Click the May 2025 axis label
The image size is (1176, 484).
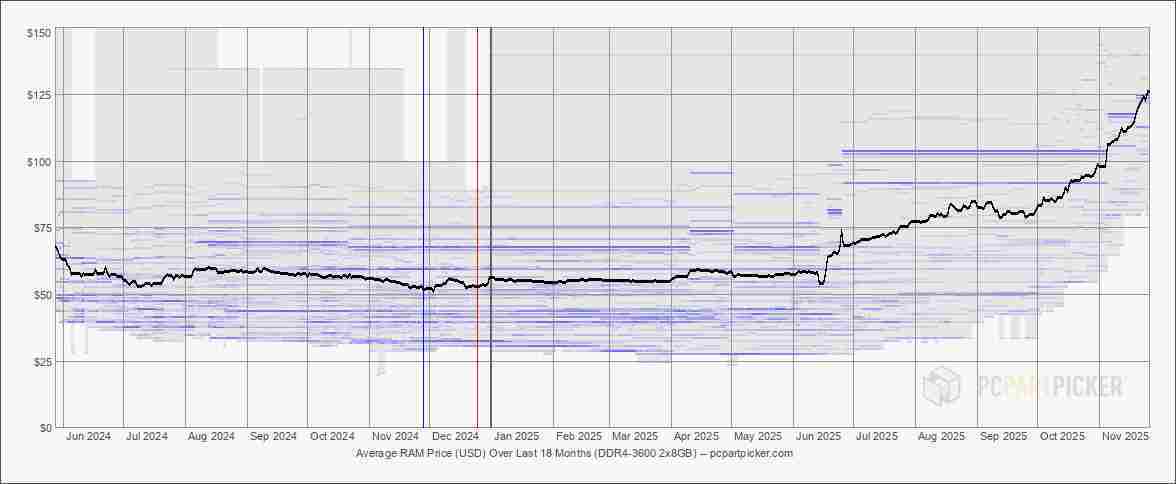point(758,436)
